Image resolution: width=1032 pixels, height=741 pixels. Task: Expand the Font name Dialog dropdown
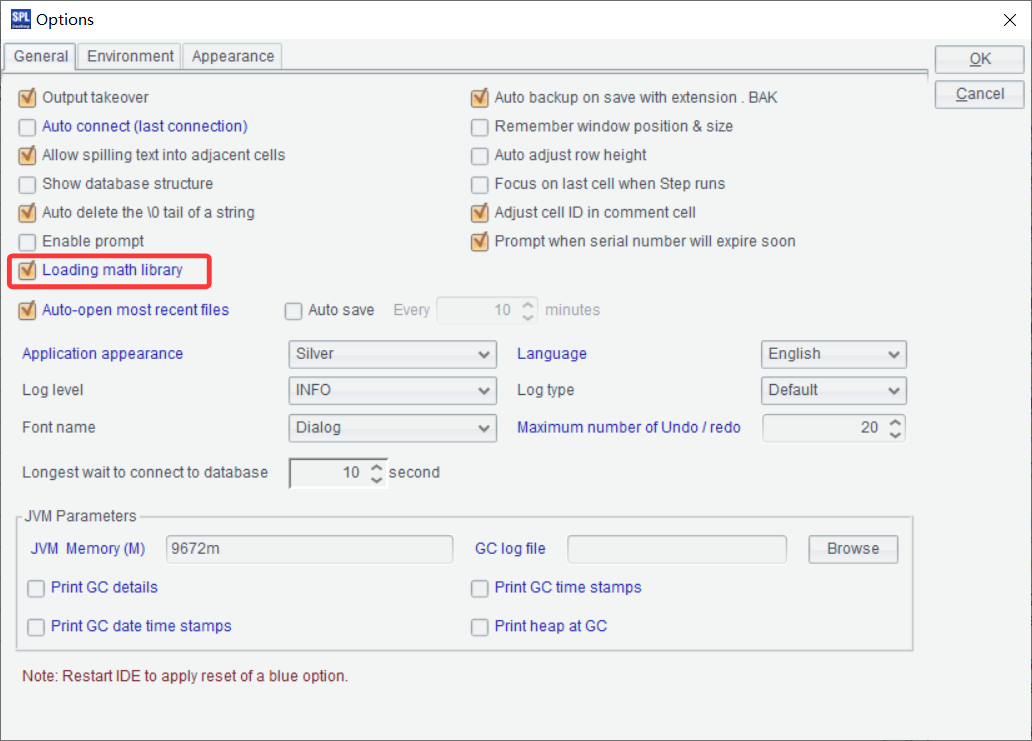coord(391,428)
